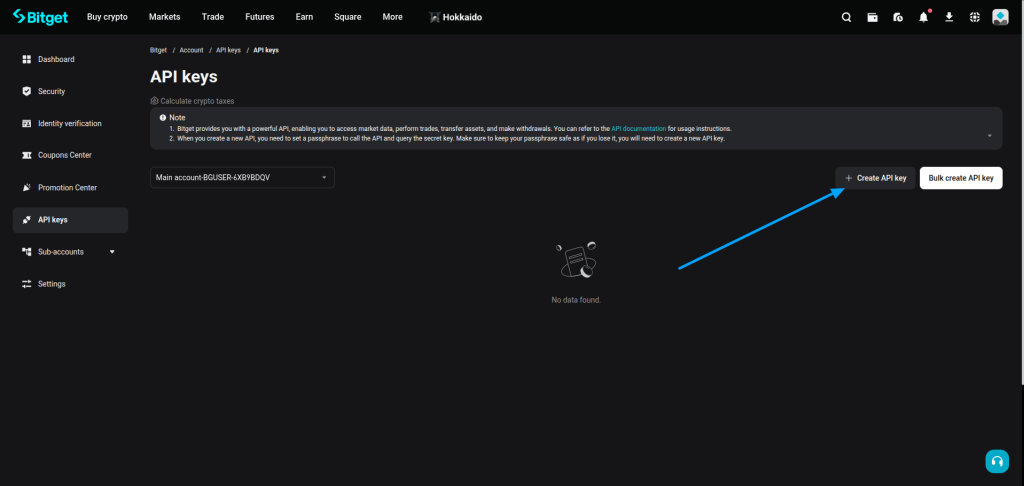1024x486 pixels.
Task: Open the language globe icon
Action: point(975,17)
